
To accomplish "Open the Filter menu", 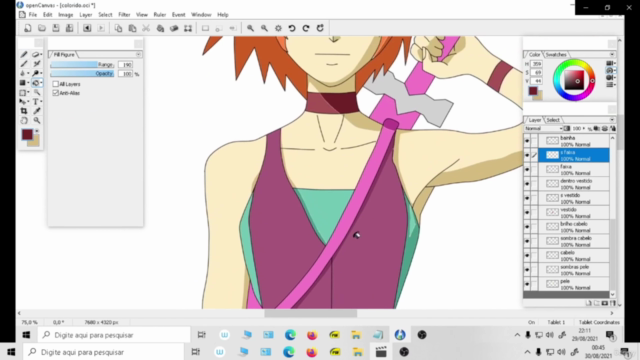I will (x=124, y=15).
